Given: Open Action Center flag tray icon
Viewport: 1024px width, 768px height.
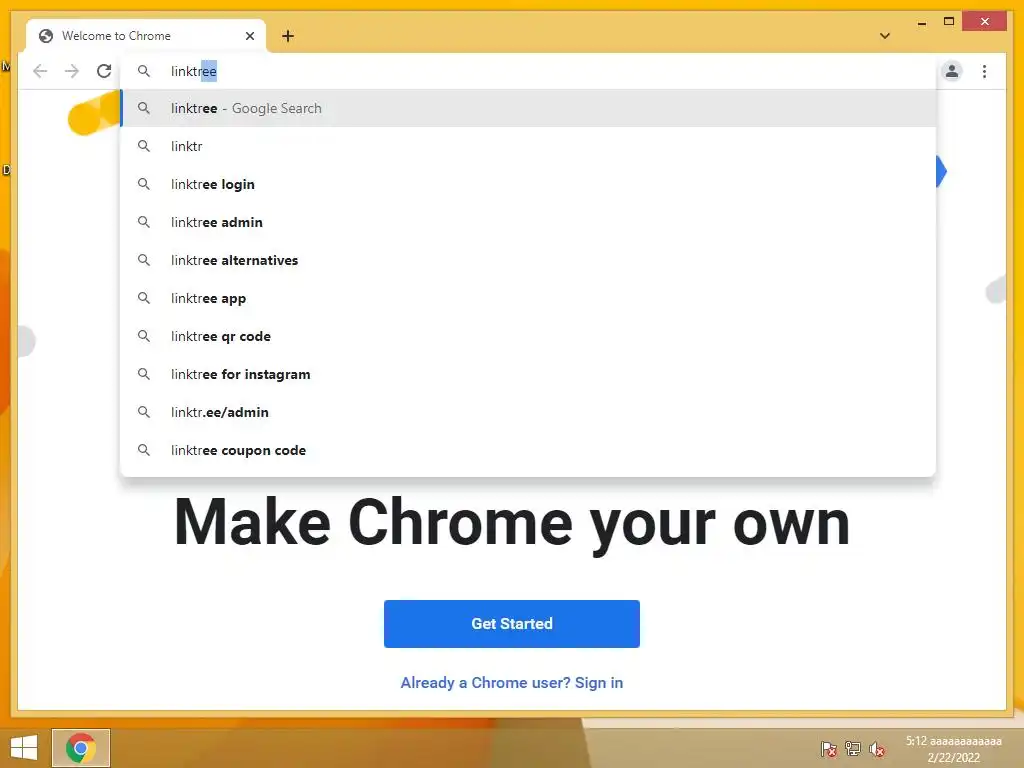Looking at the screenshot, I should click(829, 748).
